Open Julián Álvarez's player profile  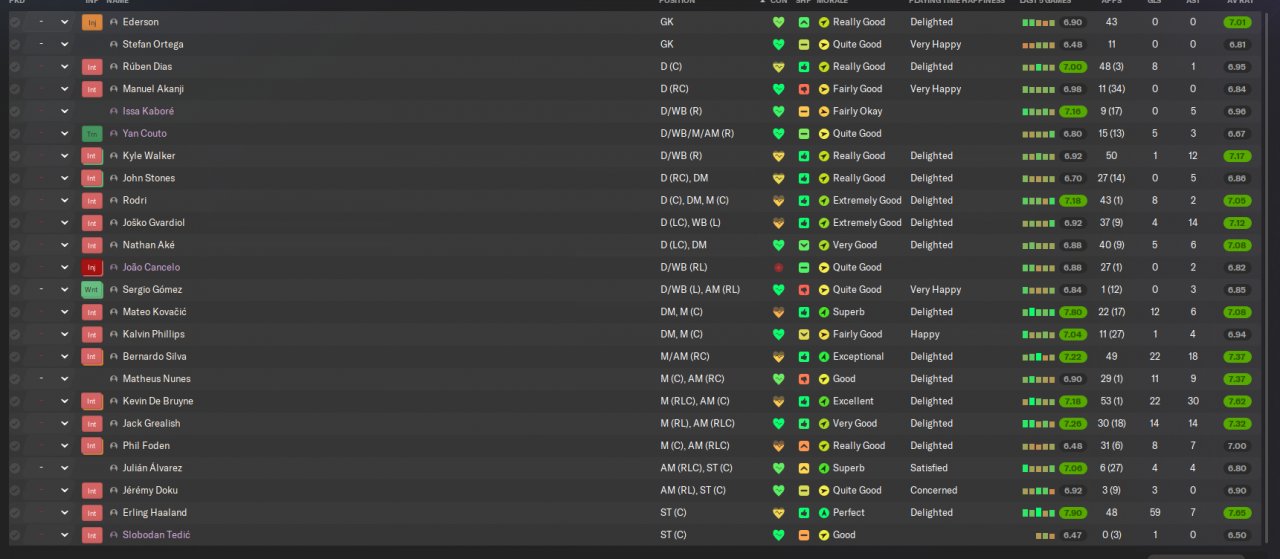(152, 468)
